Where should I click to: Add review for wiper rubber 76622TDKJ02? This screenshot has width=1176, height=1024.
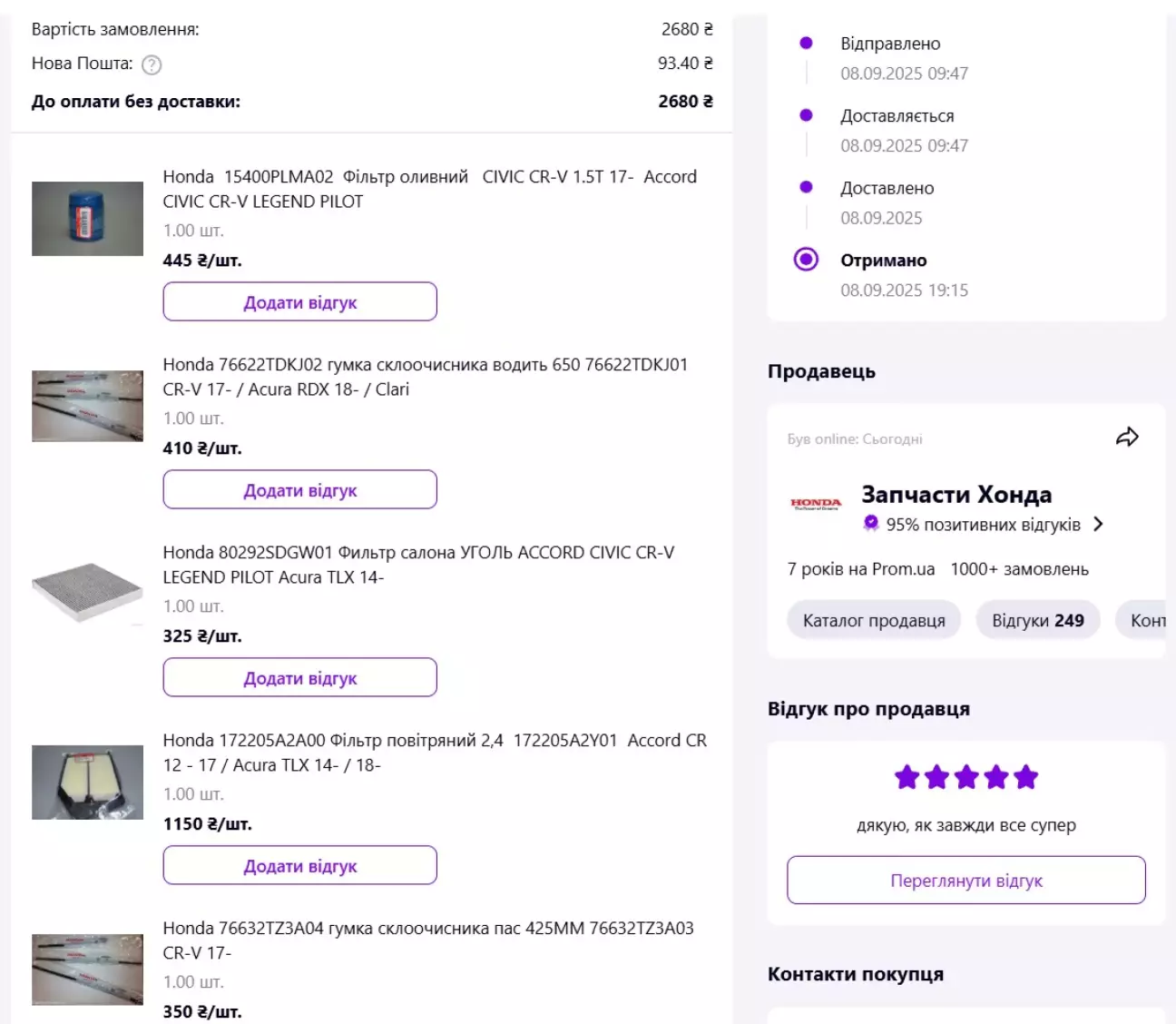(300, 489)
